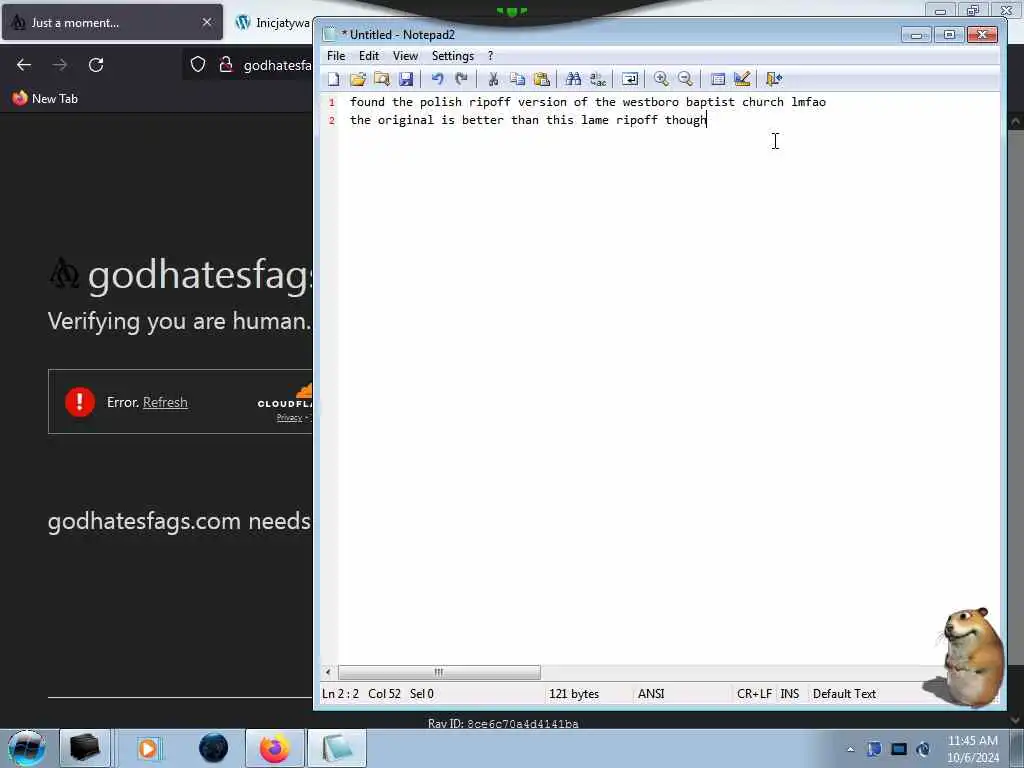Open the media player taskbar icon
The height and width of the screenshot is (768, 1024).
[148, 748]
